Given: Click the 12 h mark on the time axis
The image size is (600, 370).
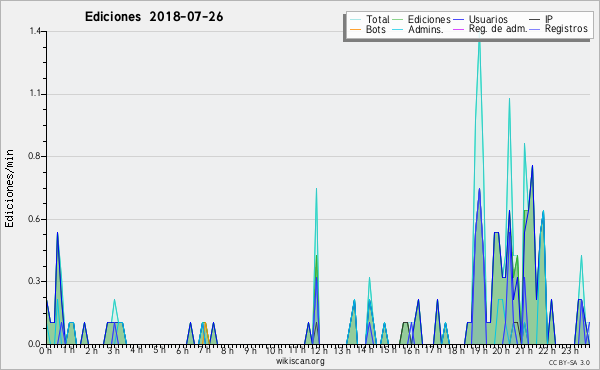Looking at the screenshot, I should (x=318, y=351).
